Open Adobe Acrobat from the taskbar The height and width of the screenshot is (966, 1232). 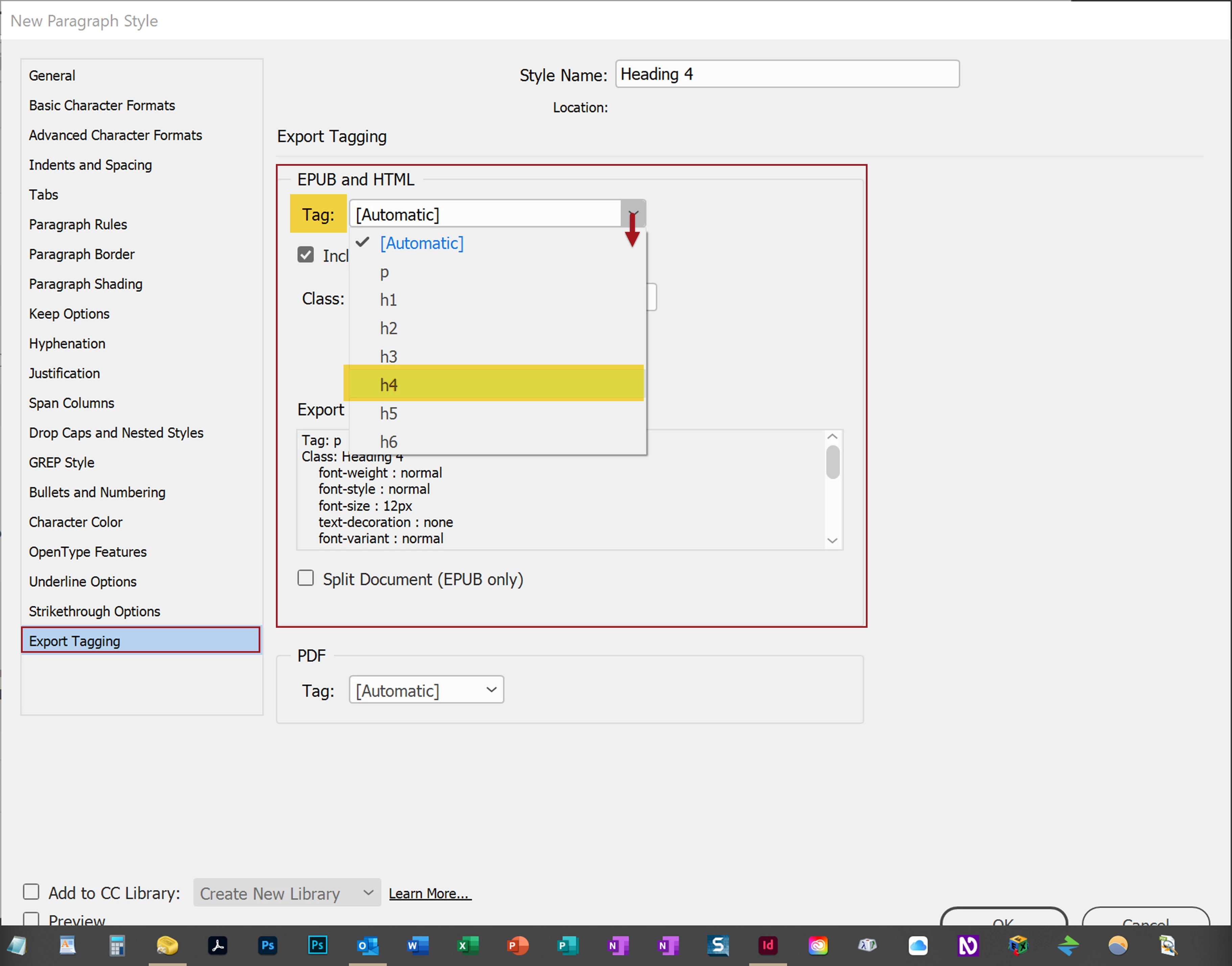tap(217, 945)
